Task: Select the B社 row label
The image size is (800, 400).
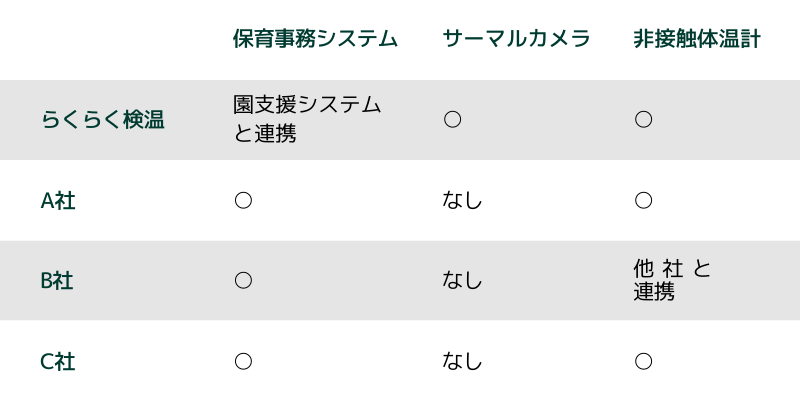Action: pyautogui.click(x=57, y=281)
